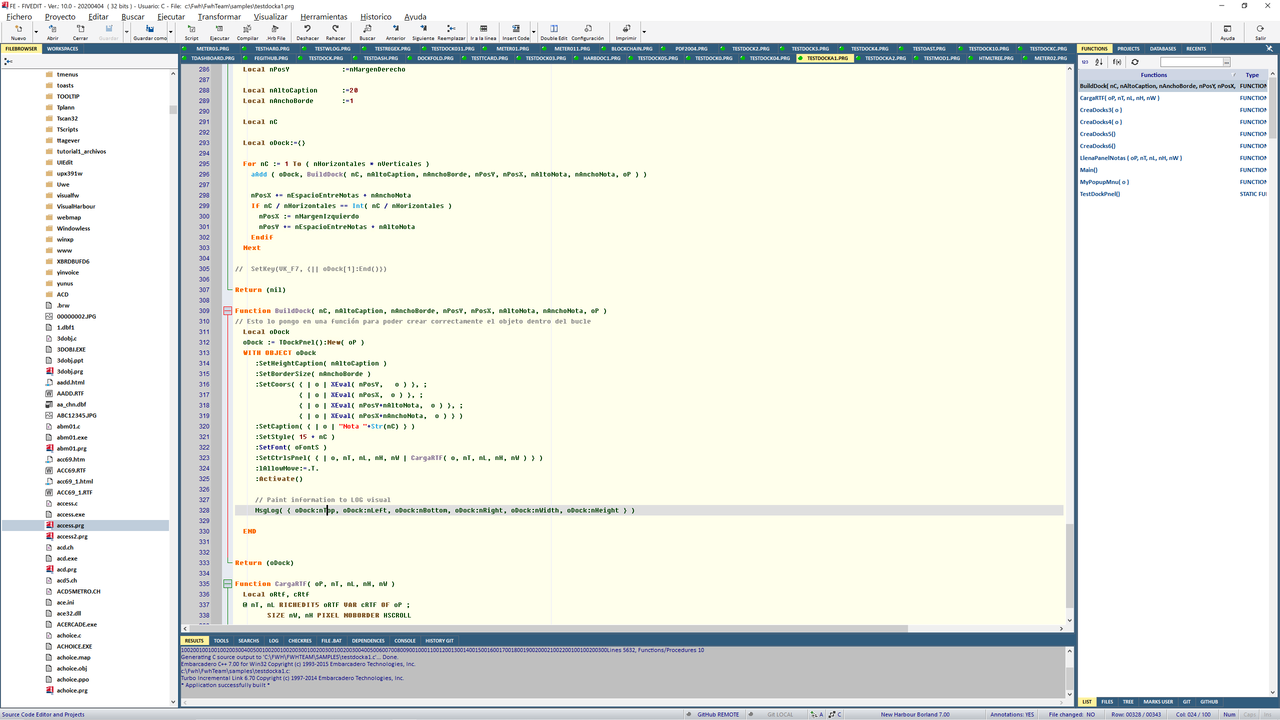This screenshot has height=720, width=1280.
Task: Open the dropdown arrow next to Insert Code
Action: coord(534,33)
